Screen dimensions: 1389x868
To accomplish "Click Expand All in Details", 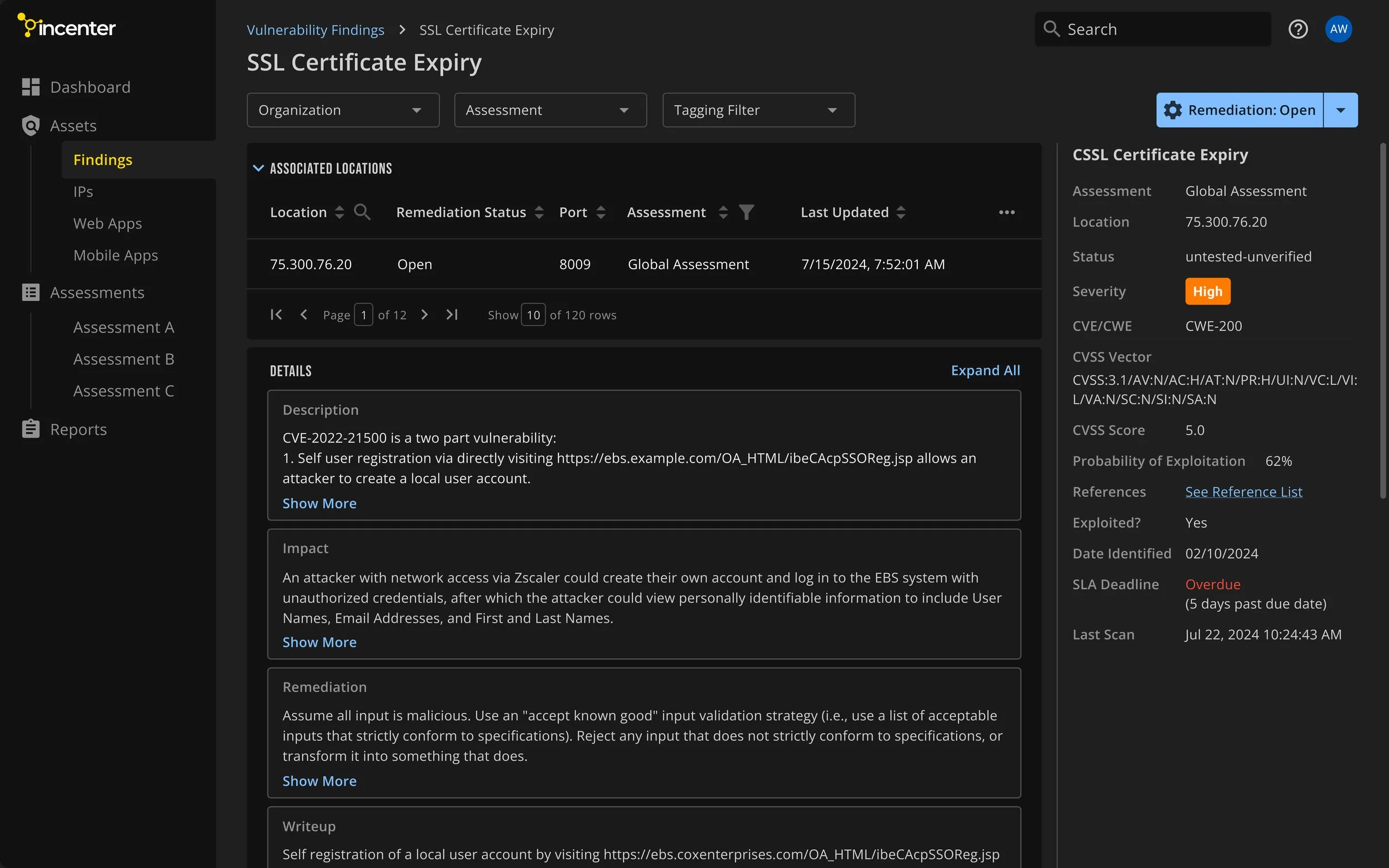I will [985, 371].
